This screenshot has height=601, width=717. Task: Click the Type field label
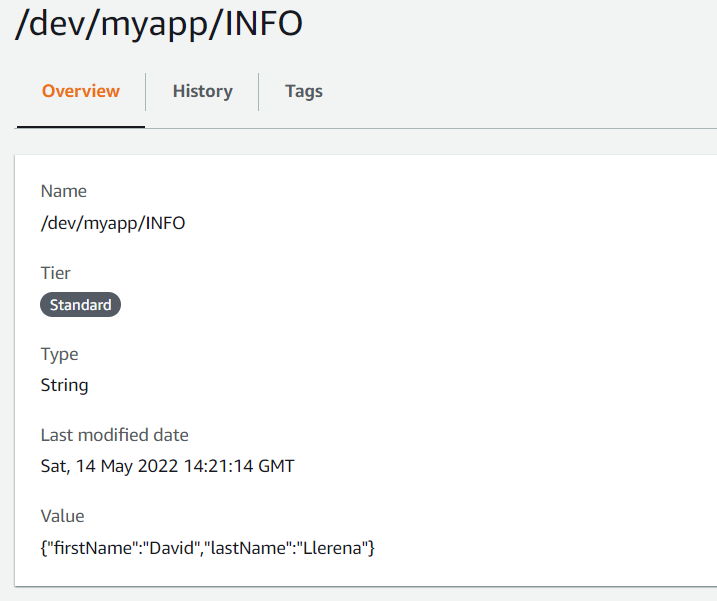(x=59, y=354)
